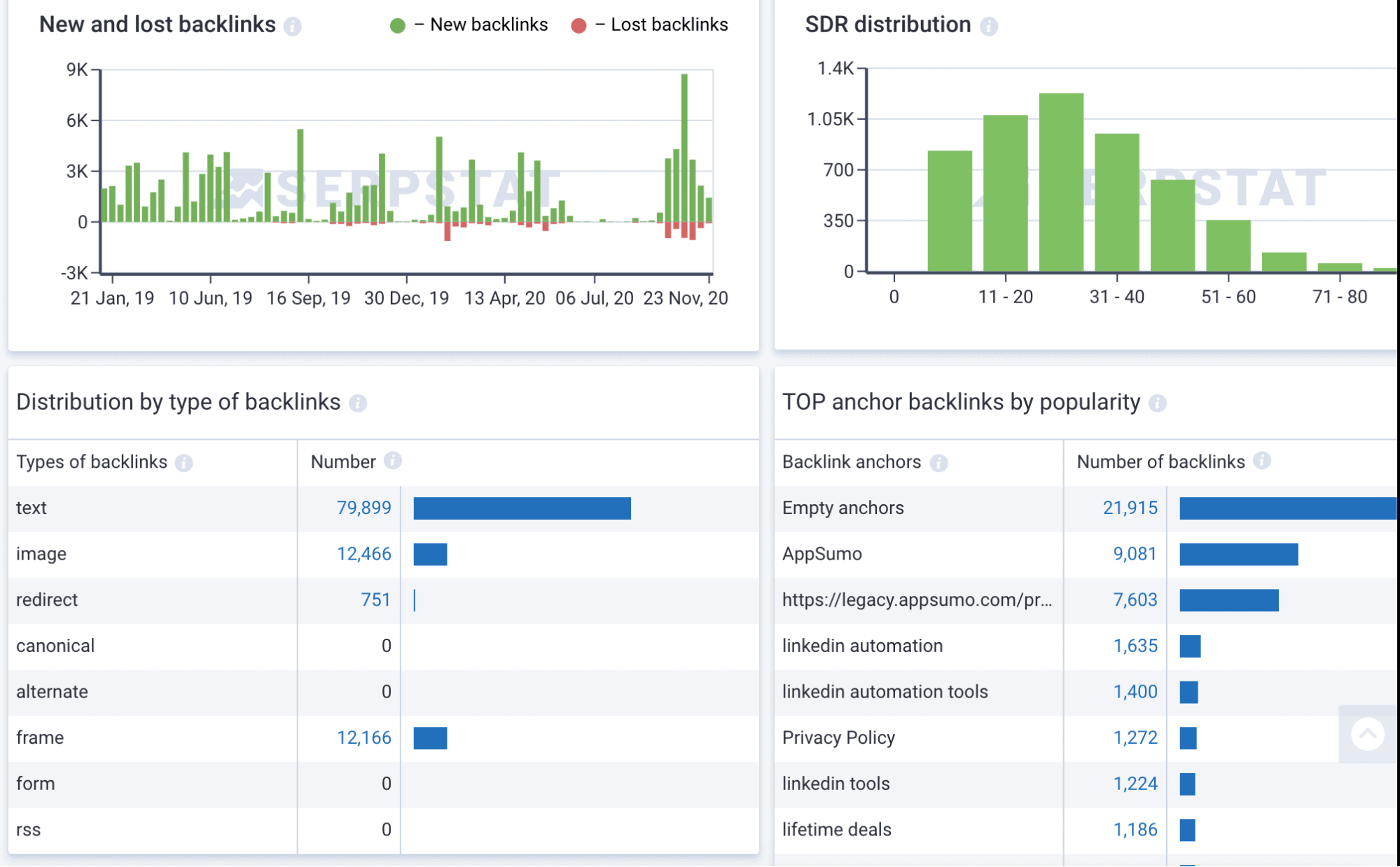
Task: Click the scroll-to-top arrow button
Action: [x=1368, y=735]
